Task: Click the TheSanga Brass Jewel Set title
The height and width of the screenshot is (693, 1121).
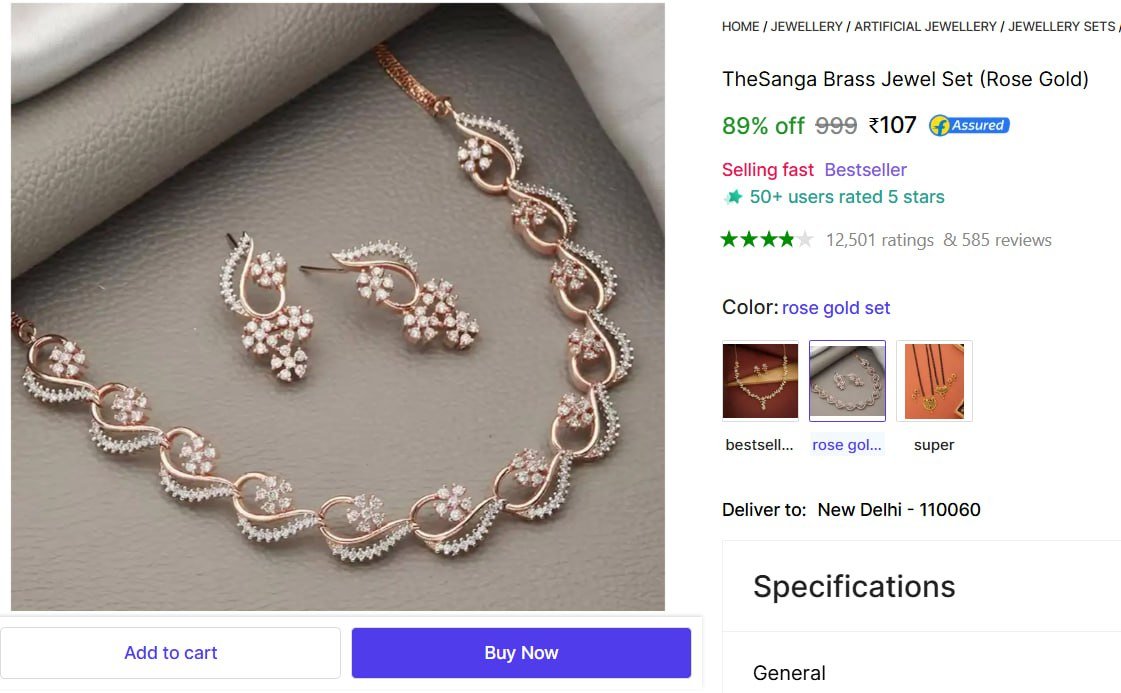Action: [905, 79]
